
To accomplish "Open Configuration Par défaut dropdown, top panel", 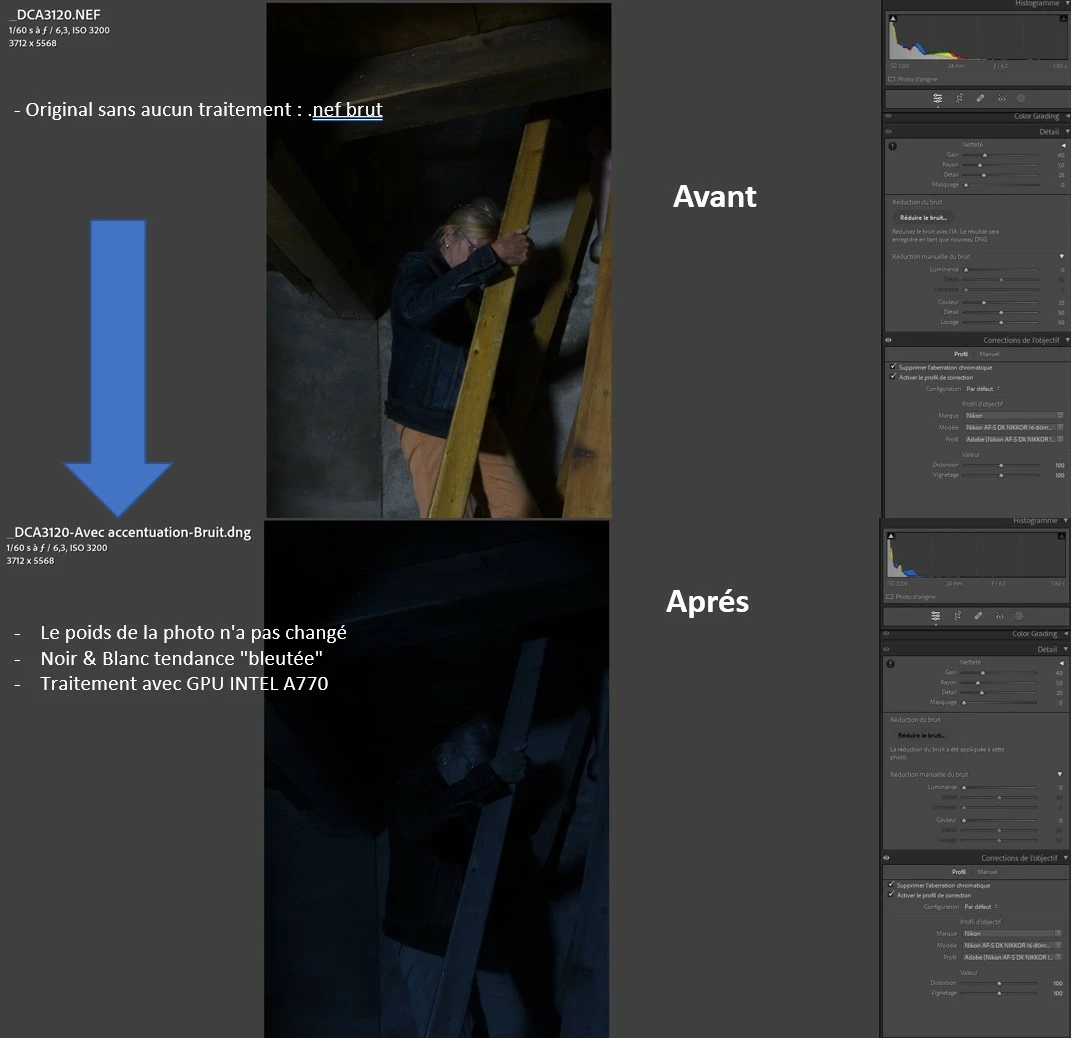I will [x=982, y=389].
